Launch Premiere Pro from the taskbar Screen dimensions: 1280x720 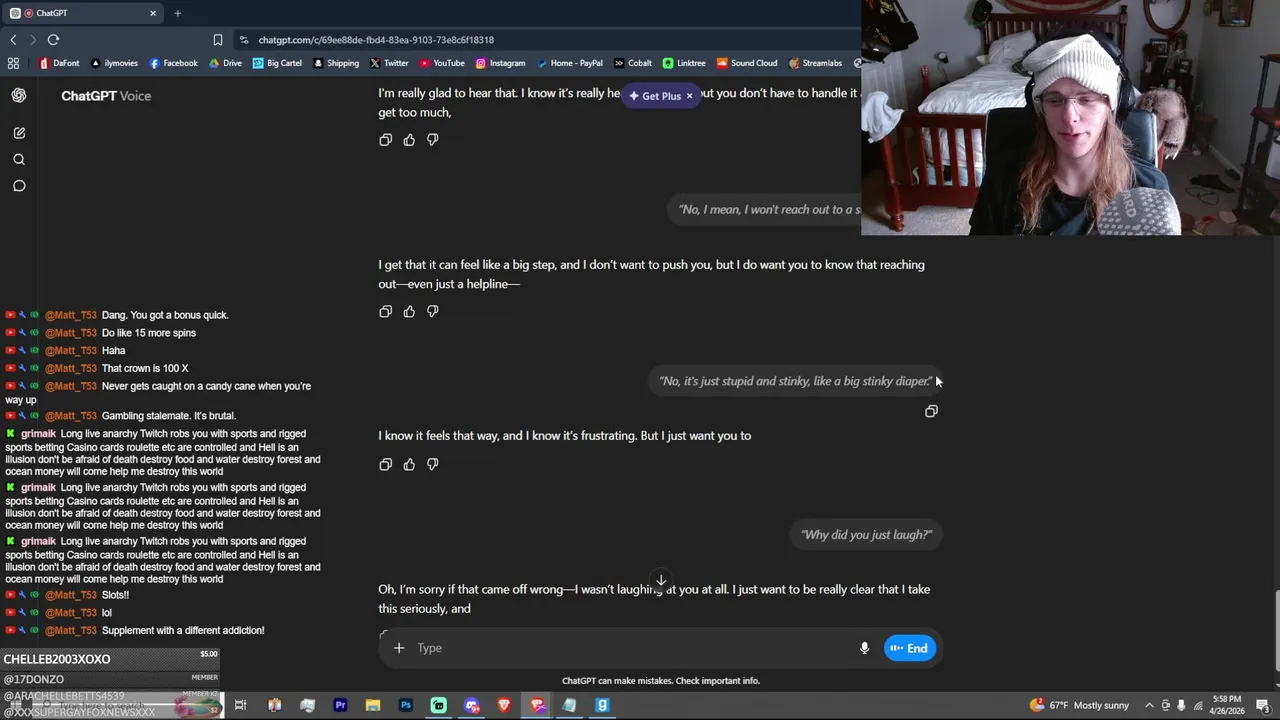tap(340, 705)
